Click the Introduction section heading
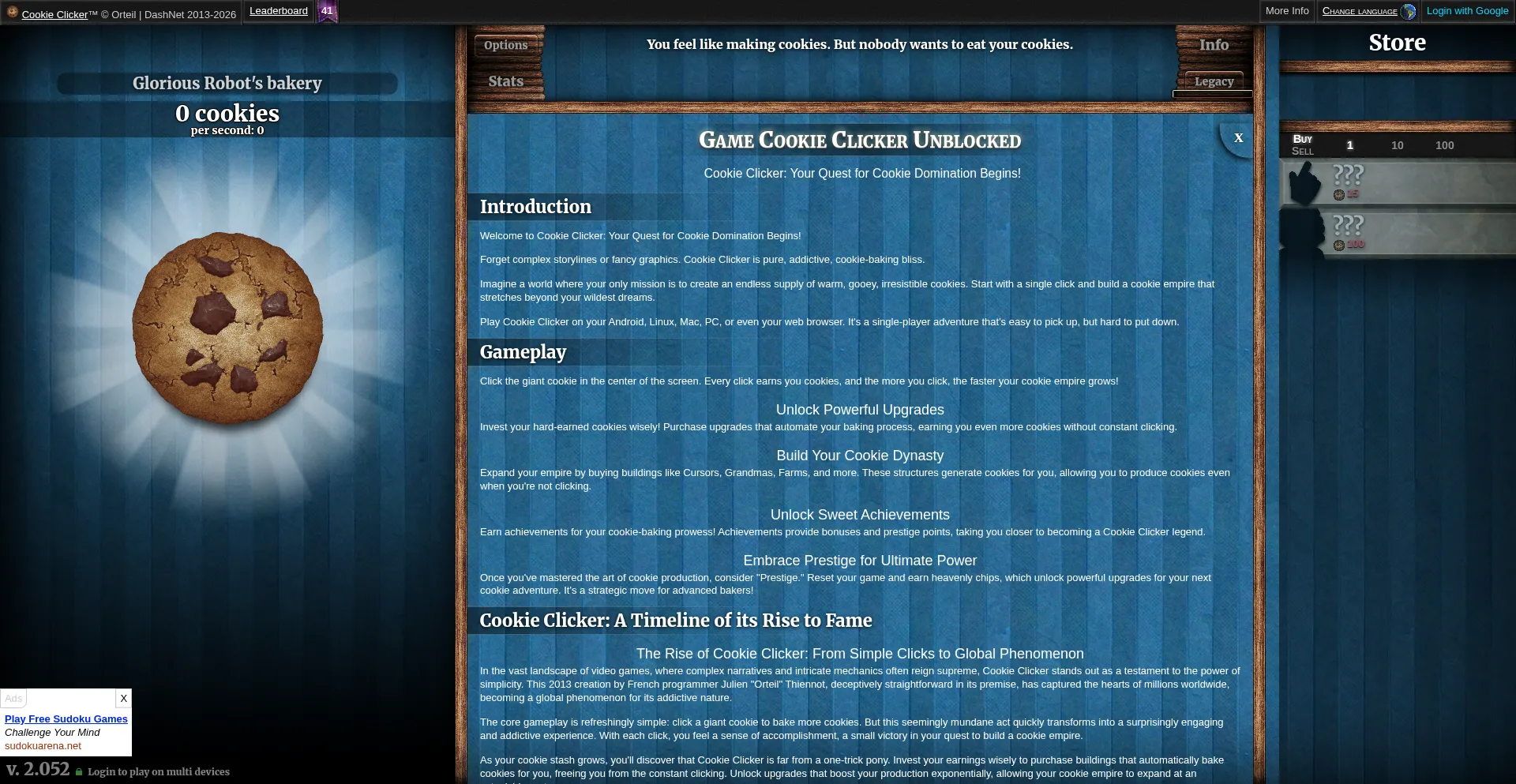 click(535, 207)
